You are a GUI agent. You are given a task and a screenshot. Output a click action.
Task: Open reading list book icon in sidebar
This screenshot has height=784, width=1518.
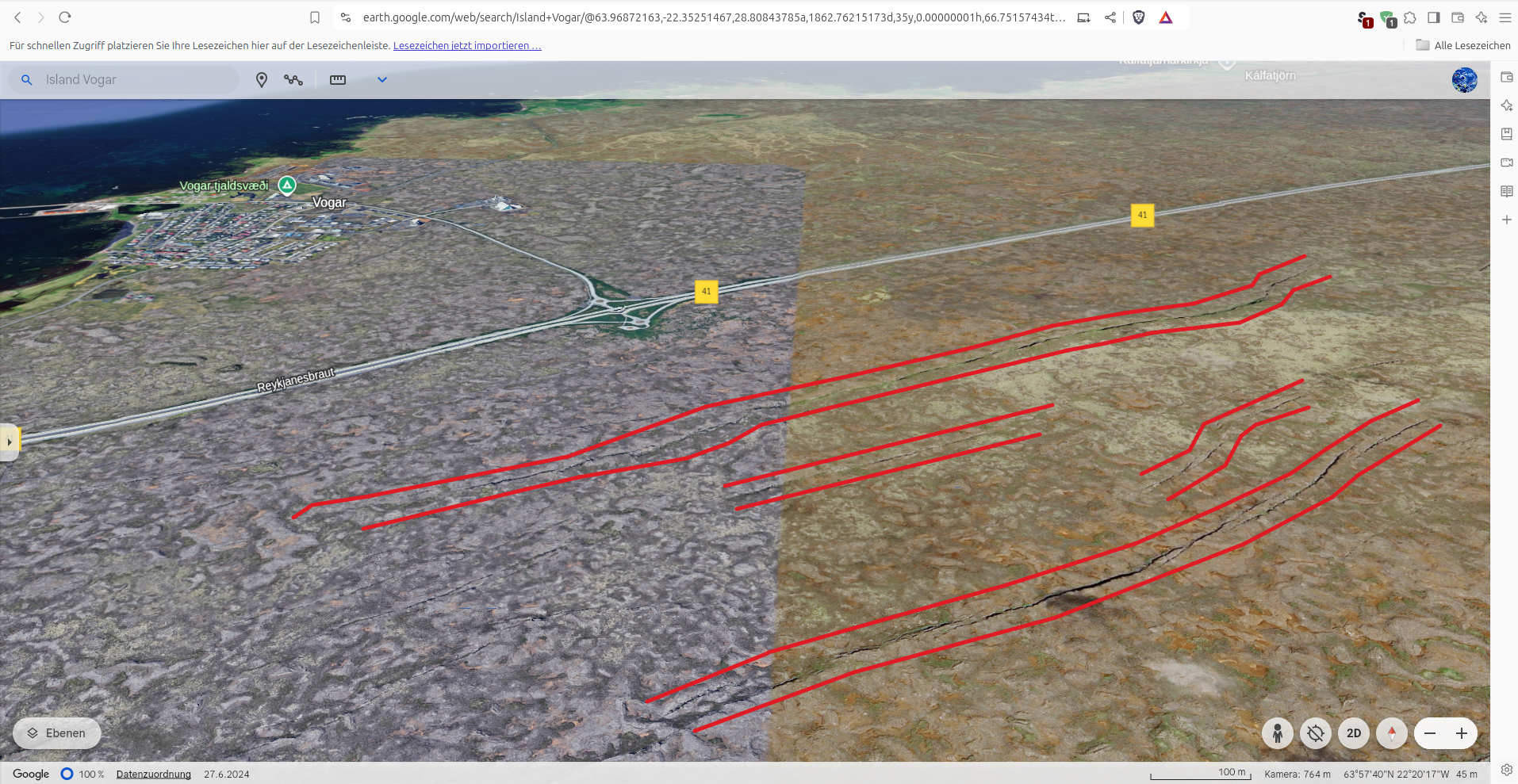click(1507, 191)
